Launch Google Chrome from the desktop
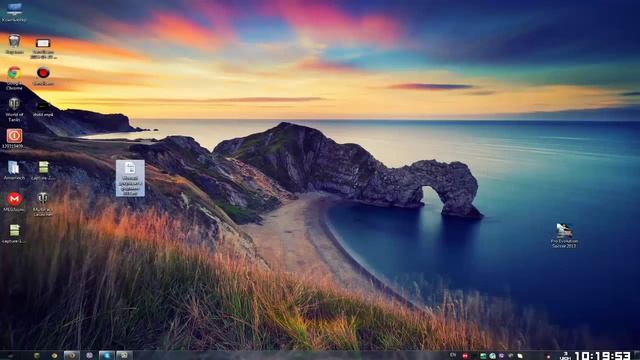 14,78
